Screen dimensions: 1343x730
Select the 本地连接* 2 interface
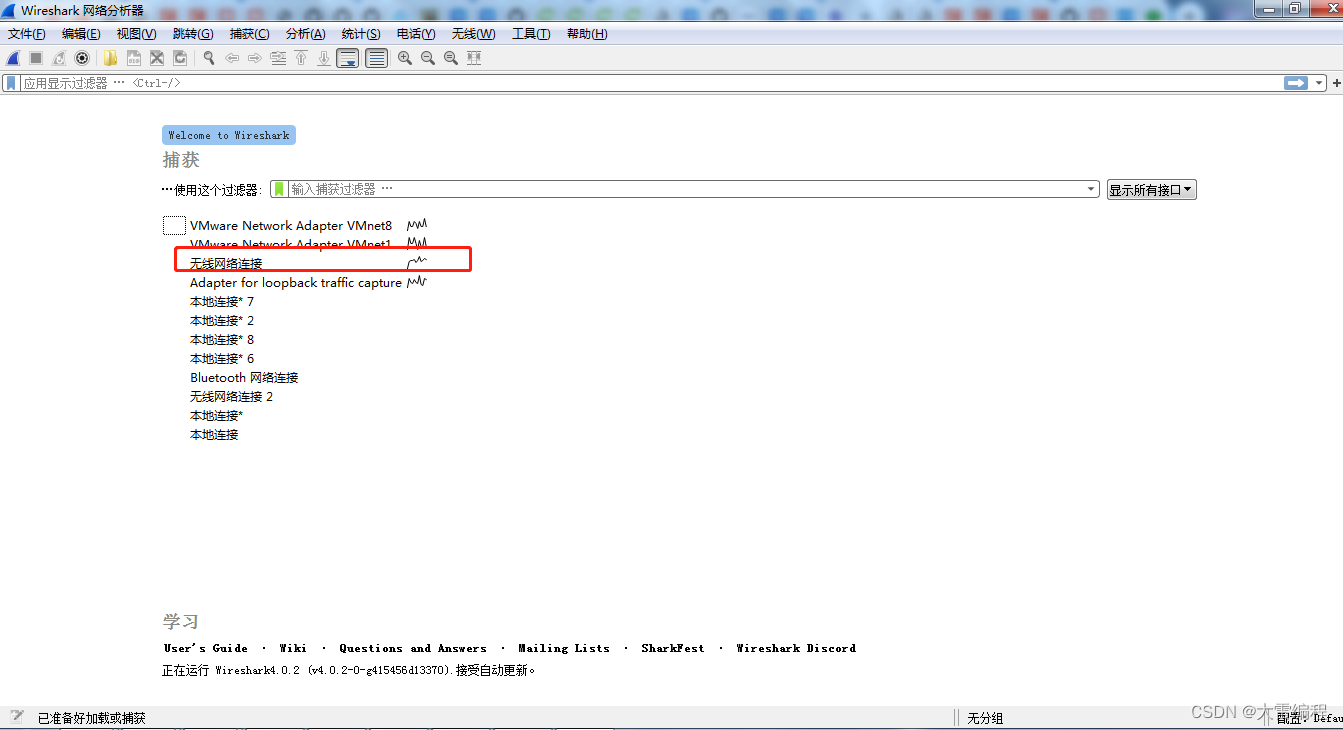222,321
